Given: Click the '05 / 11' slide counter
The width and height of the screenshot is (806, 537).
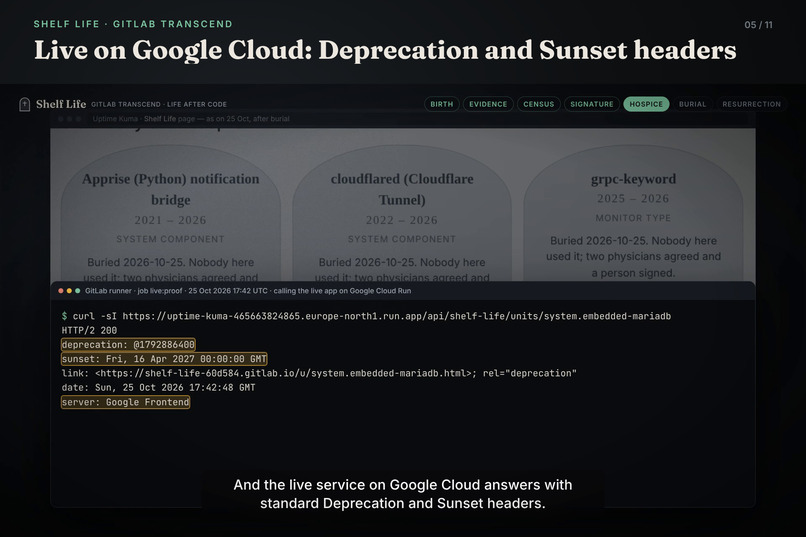Looking at the screenshot, I should click(x=758, y=25).
